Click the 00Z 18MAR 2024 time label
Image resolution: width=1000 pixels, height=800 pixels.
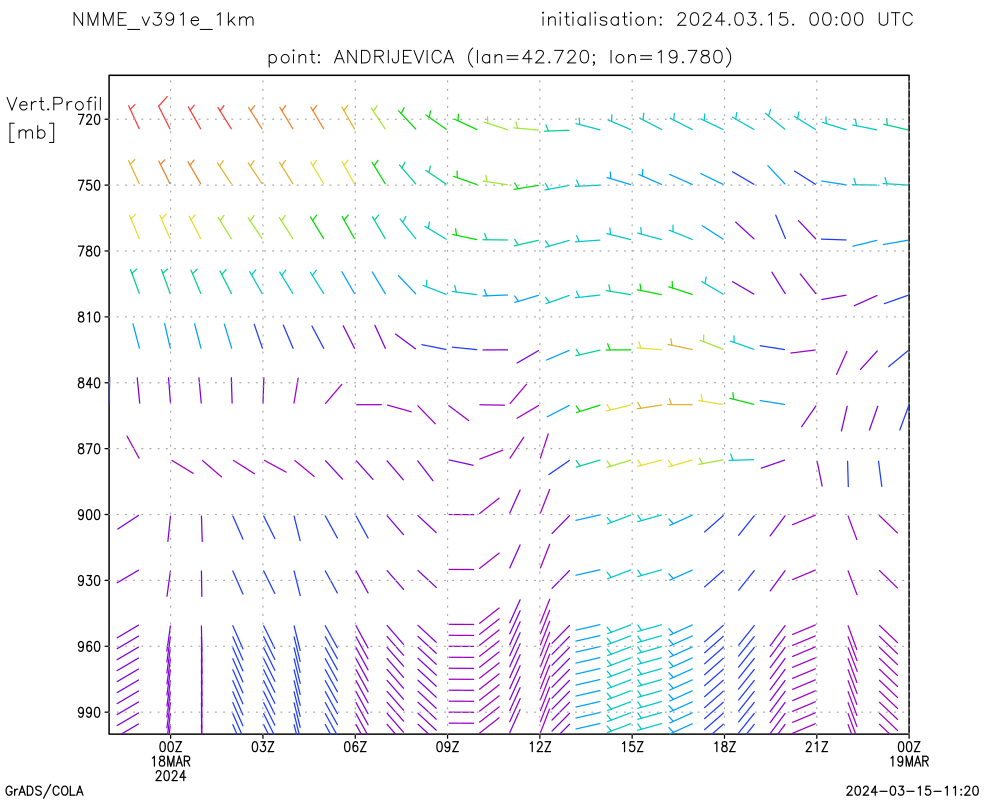pos(170,761)
